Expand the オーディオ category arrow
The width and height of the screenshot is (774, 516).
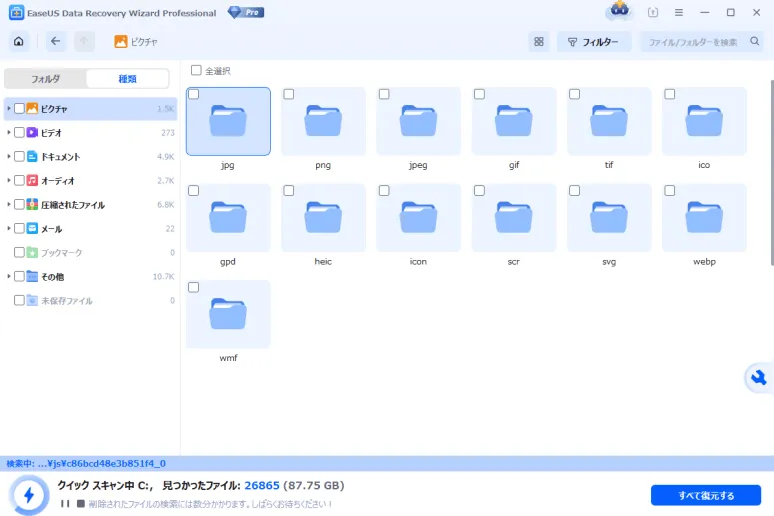(9, 180)
